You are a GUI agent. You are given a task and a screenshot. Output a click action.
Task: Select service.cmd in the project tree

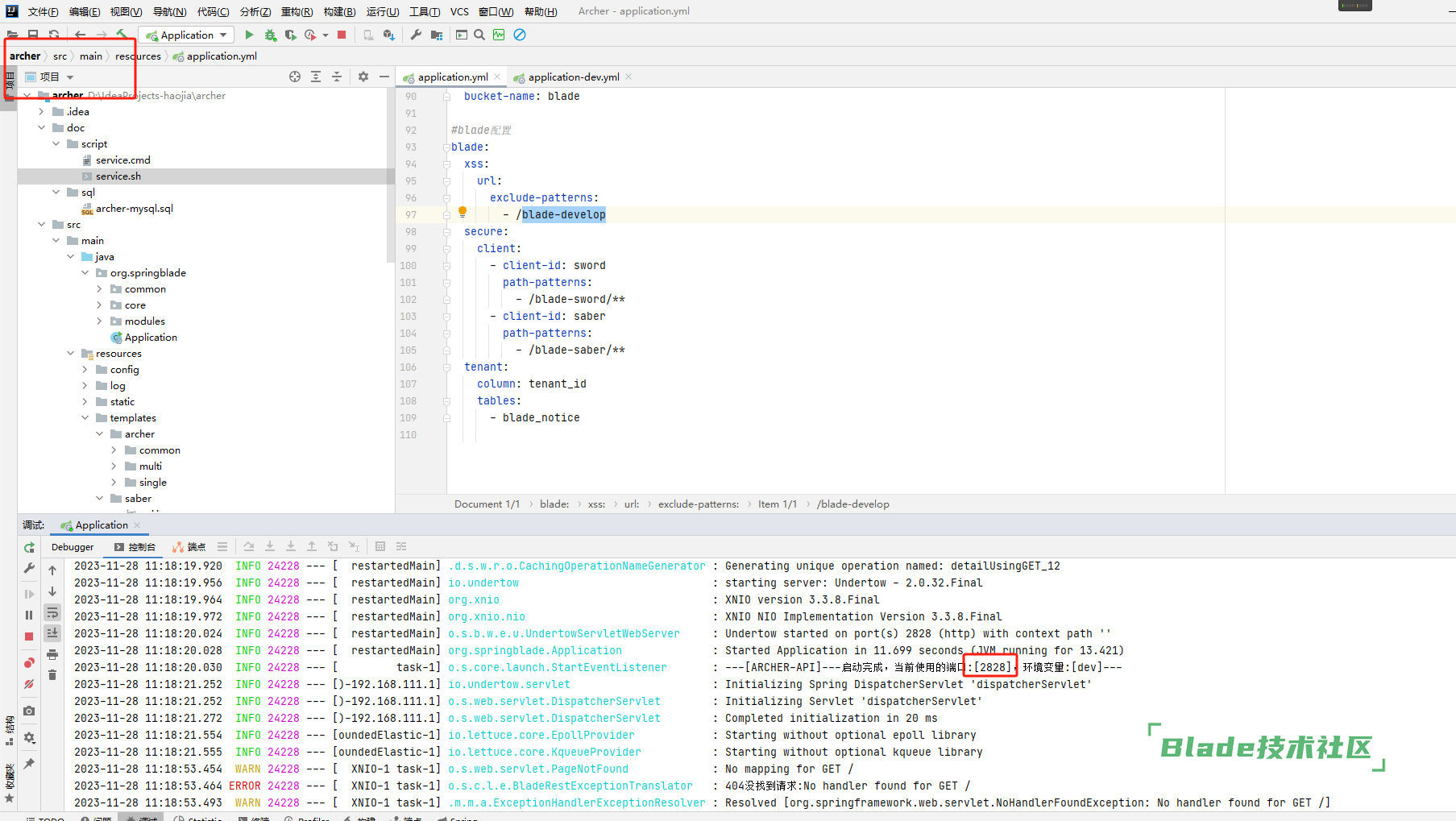(122, 160)
